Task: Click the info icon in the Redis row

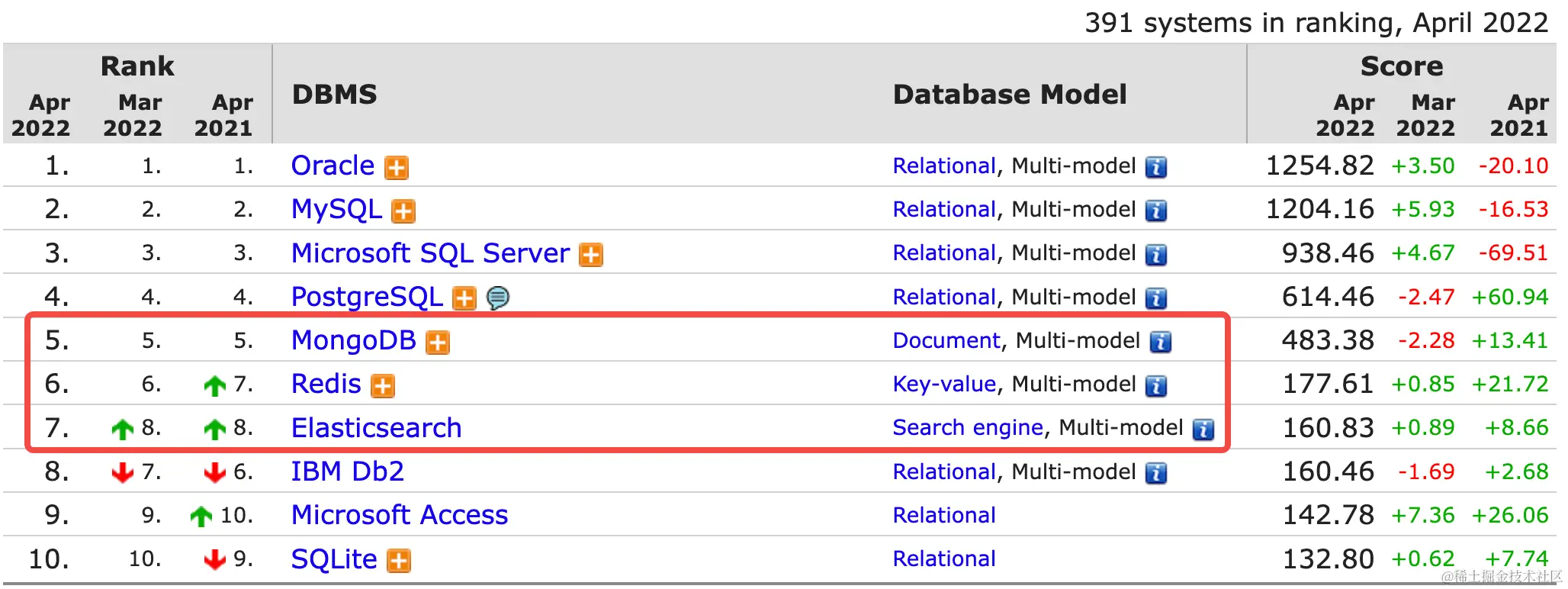Action: [x=1156, y=386]
